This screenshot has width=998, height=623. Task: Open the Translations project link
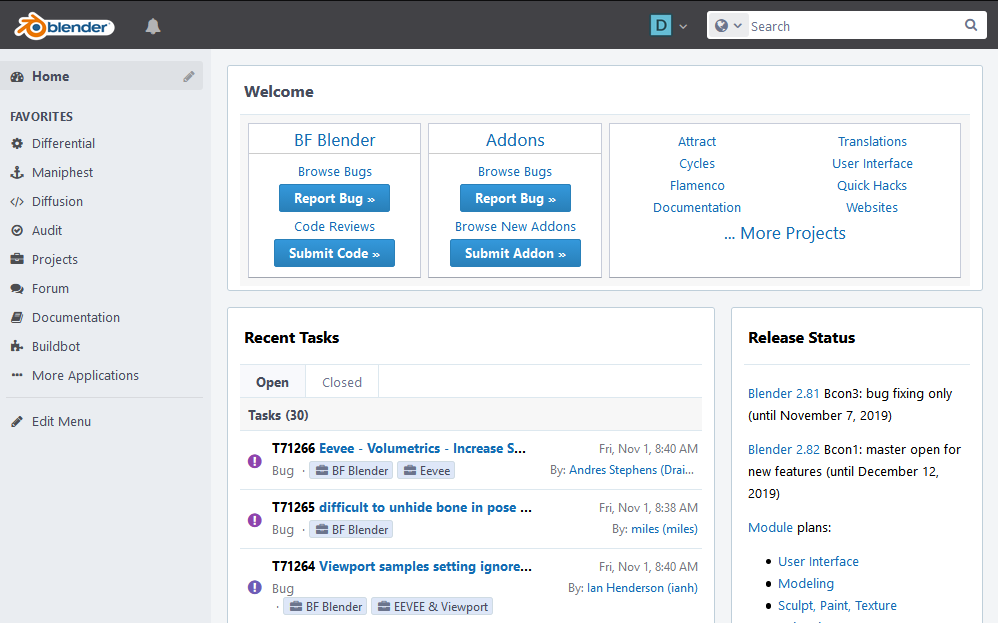(872, 141)
